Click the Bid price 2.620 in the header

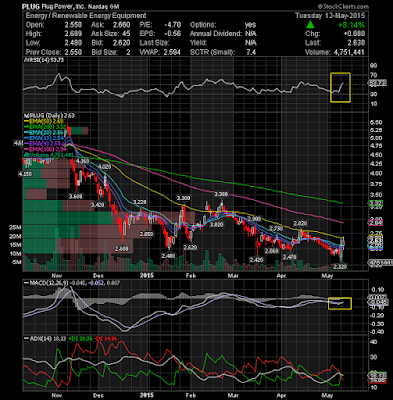tap(122, 43)
